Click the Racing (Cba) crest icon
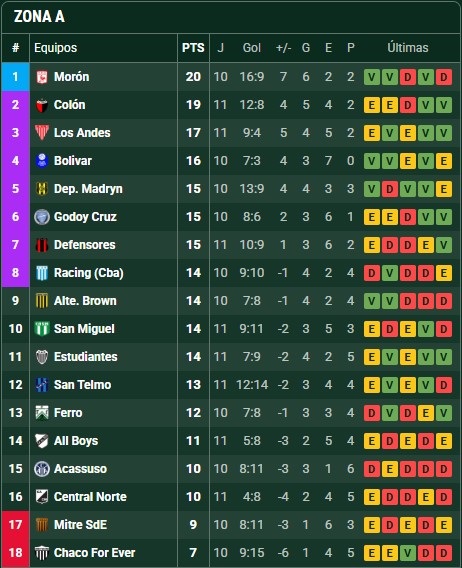Viewport: 462px width, 568px height. click(42, 273)
